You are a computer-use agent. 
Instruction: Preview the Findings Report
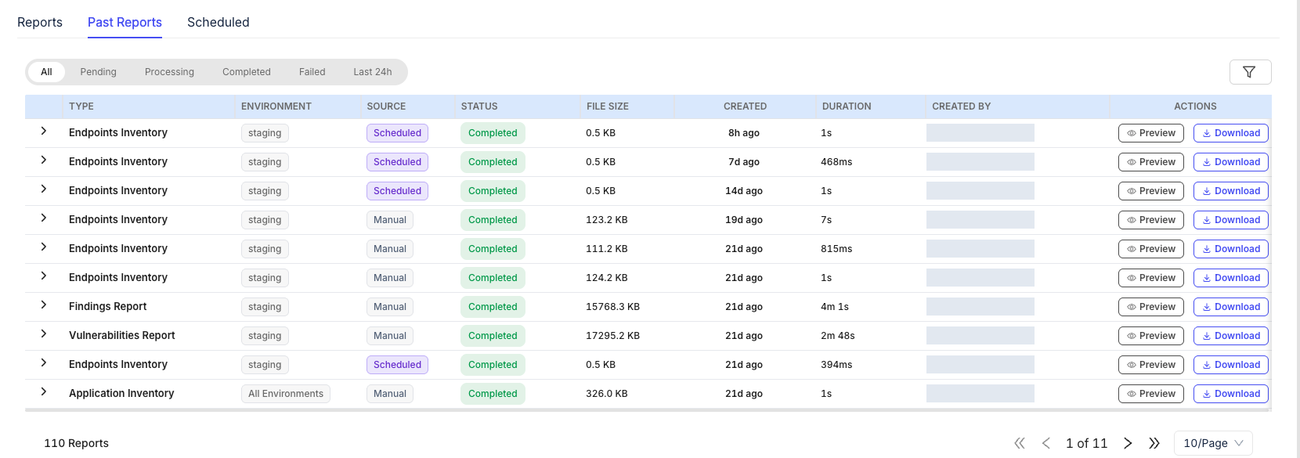click(x=1151, y=307)
